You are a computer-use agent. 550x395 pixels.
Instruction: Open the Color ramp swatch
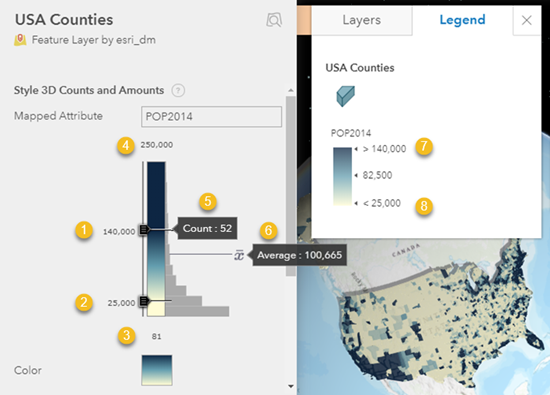click(x=157, y=370)
